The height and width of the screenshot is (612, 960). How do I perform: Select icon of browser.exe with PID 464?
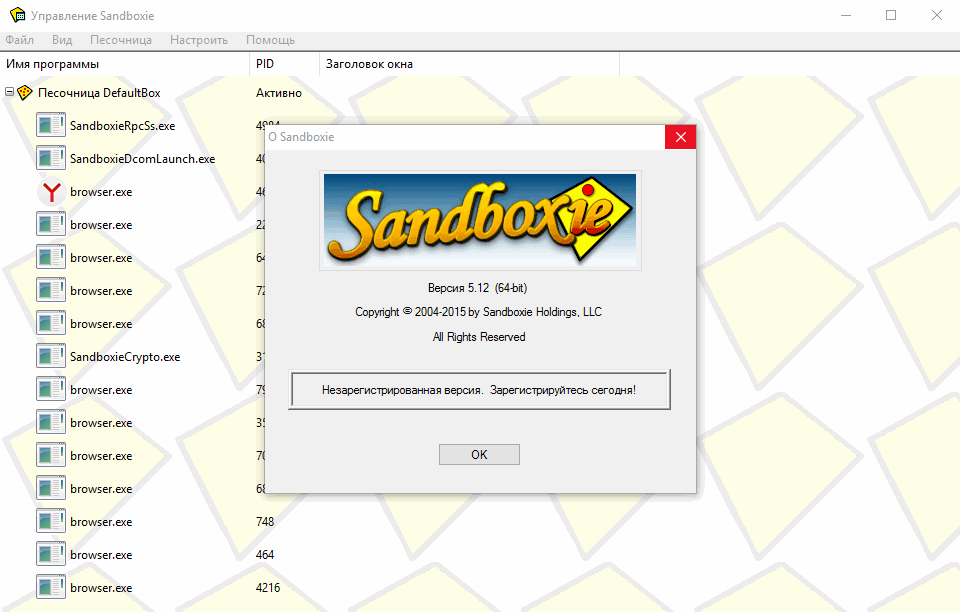51,555
